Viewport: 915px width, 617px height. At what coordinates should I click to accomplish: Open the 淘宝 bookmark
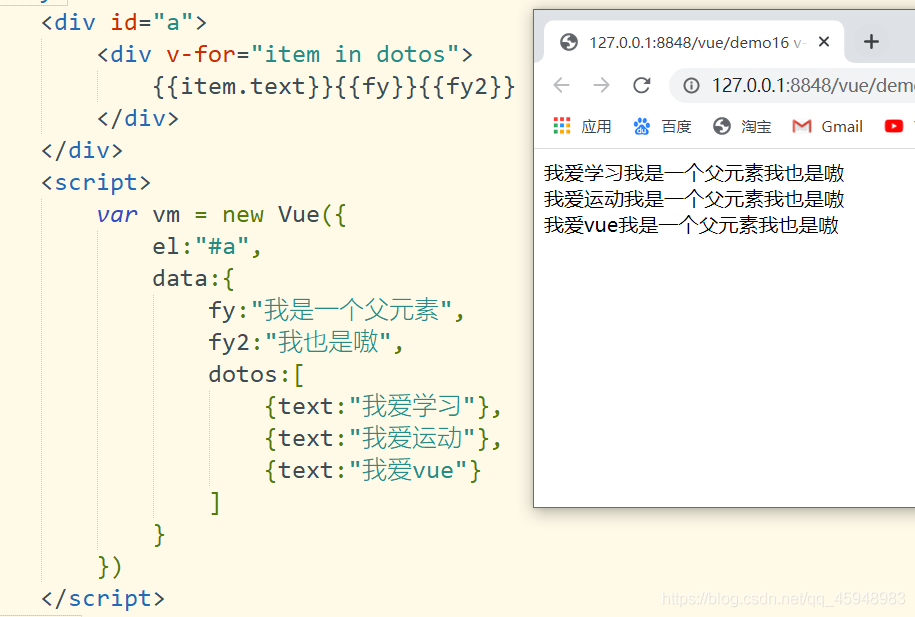pos(742,126)
